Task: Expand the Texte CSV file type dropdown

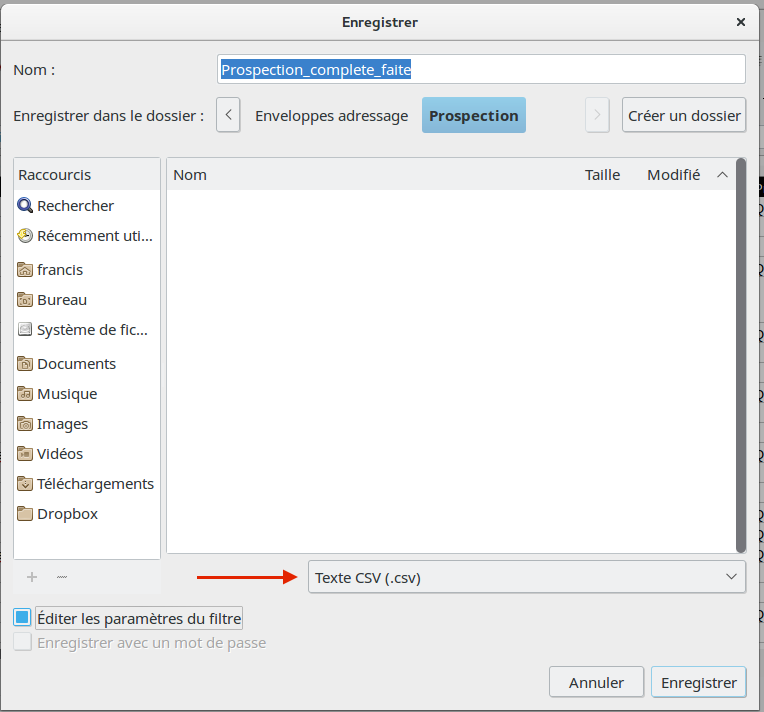Action: (526, 577)
